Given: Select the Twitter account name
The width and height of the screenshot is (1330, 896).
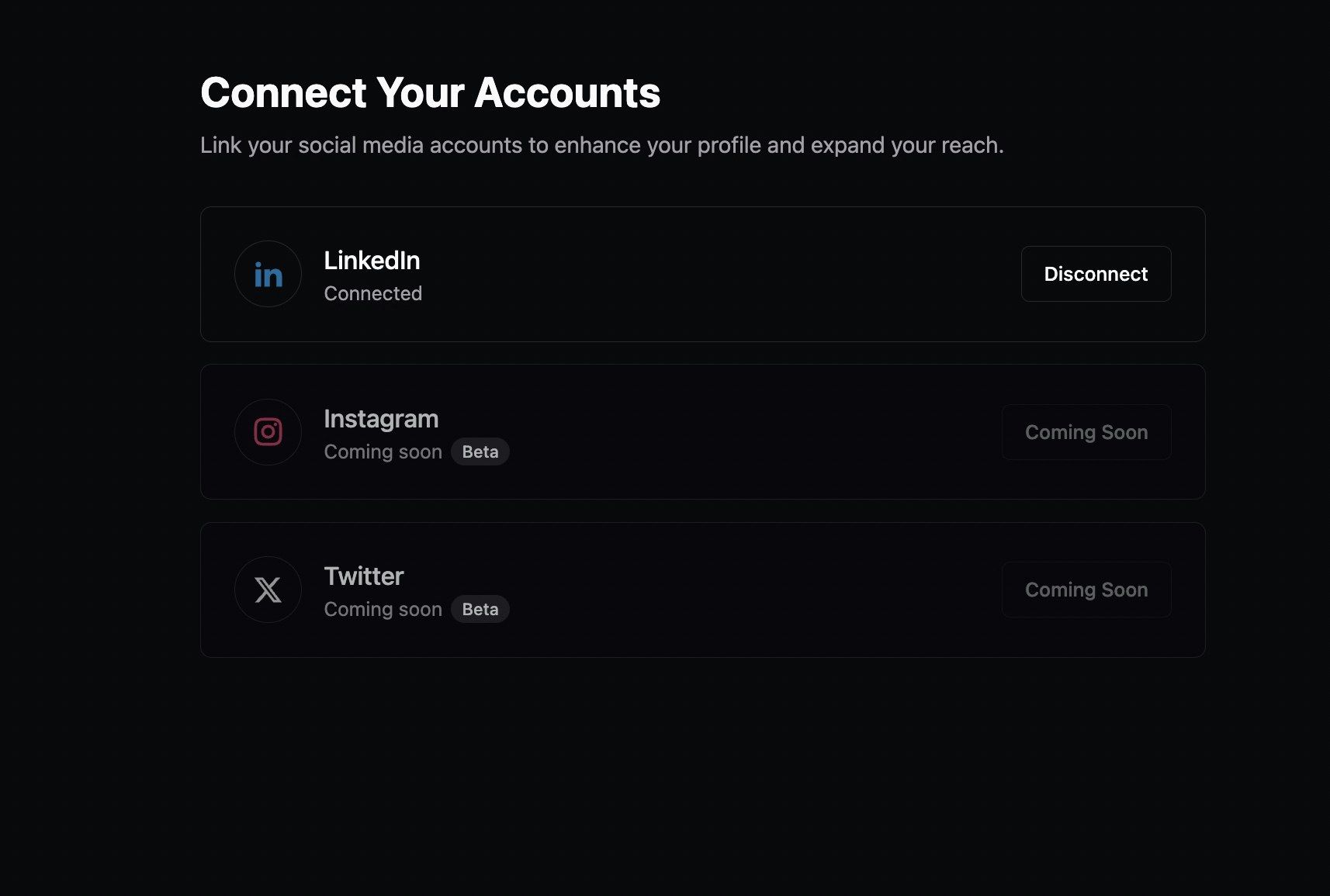Looking at the screenshot, I should [364, 576].
